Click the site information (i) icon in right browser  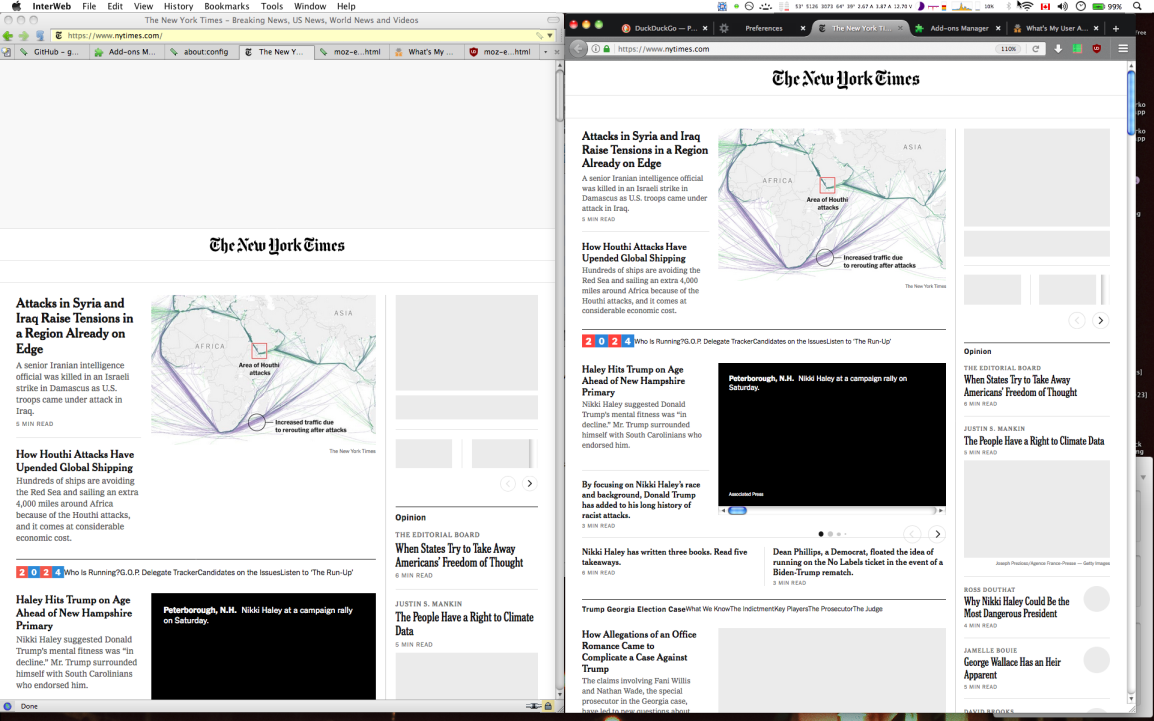coord(595,49)
